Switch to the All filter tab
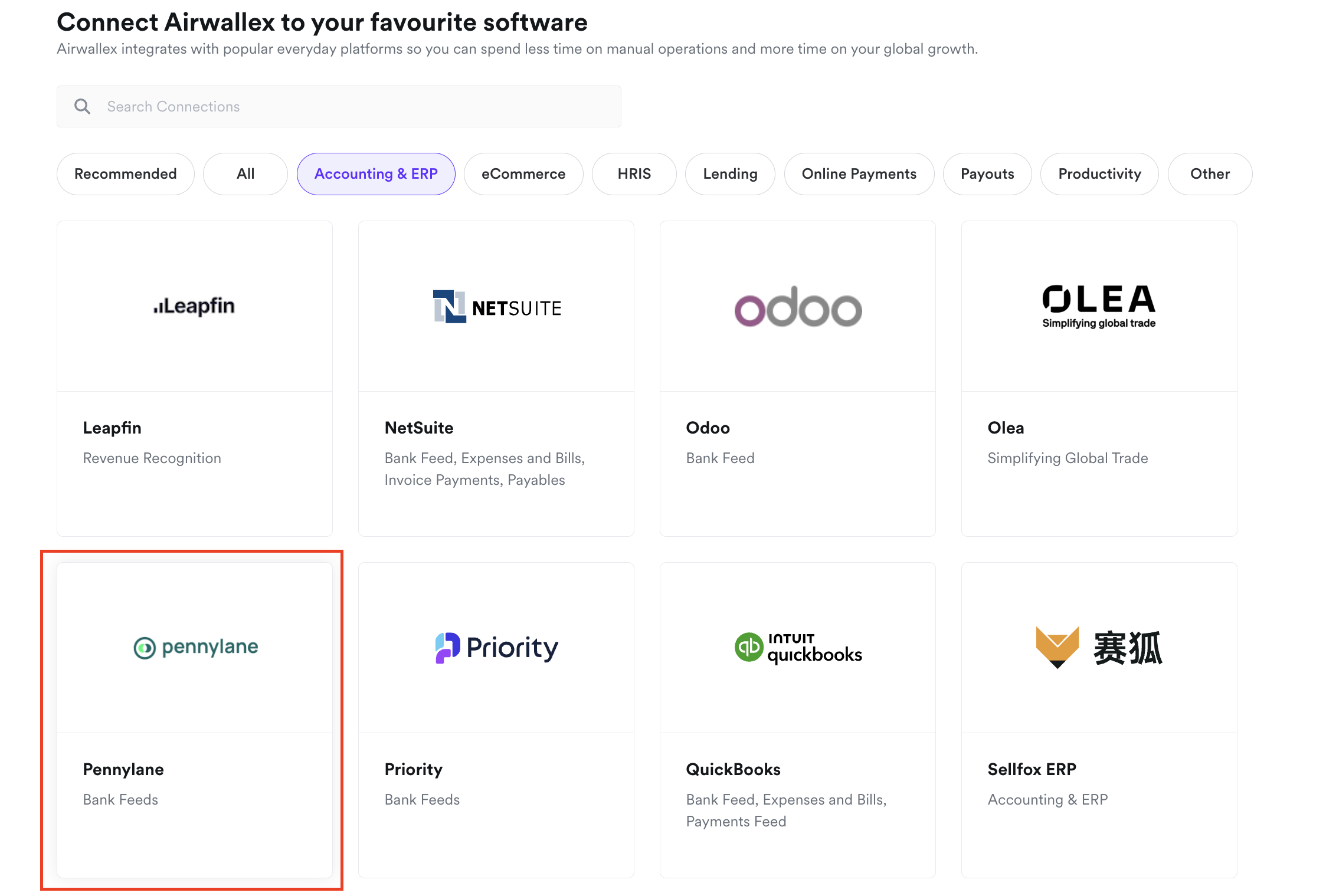Image resolution: width=1326 pixels, height=896 pixels. (245, 174)
